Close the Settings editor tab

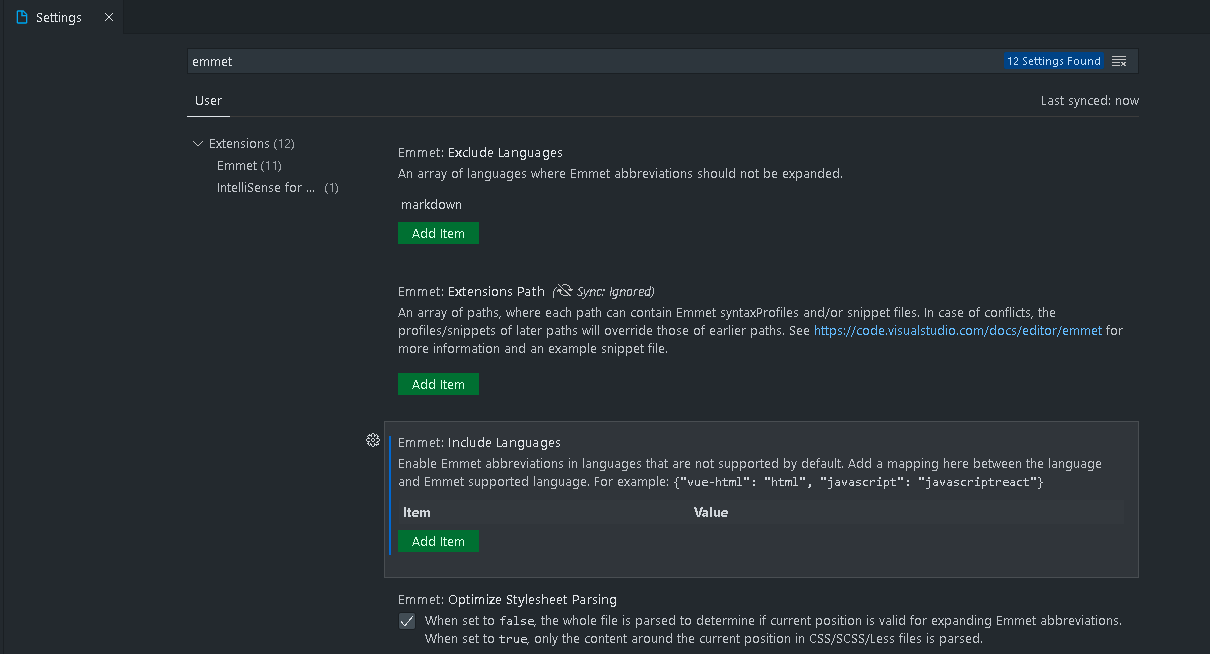pyautogui.click(x=109, y=18)
